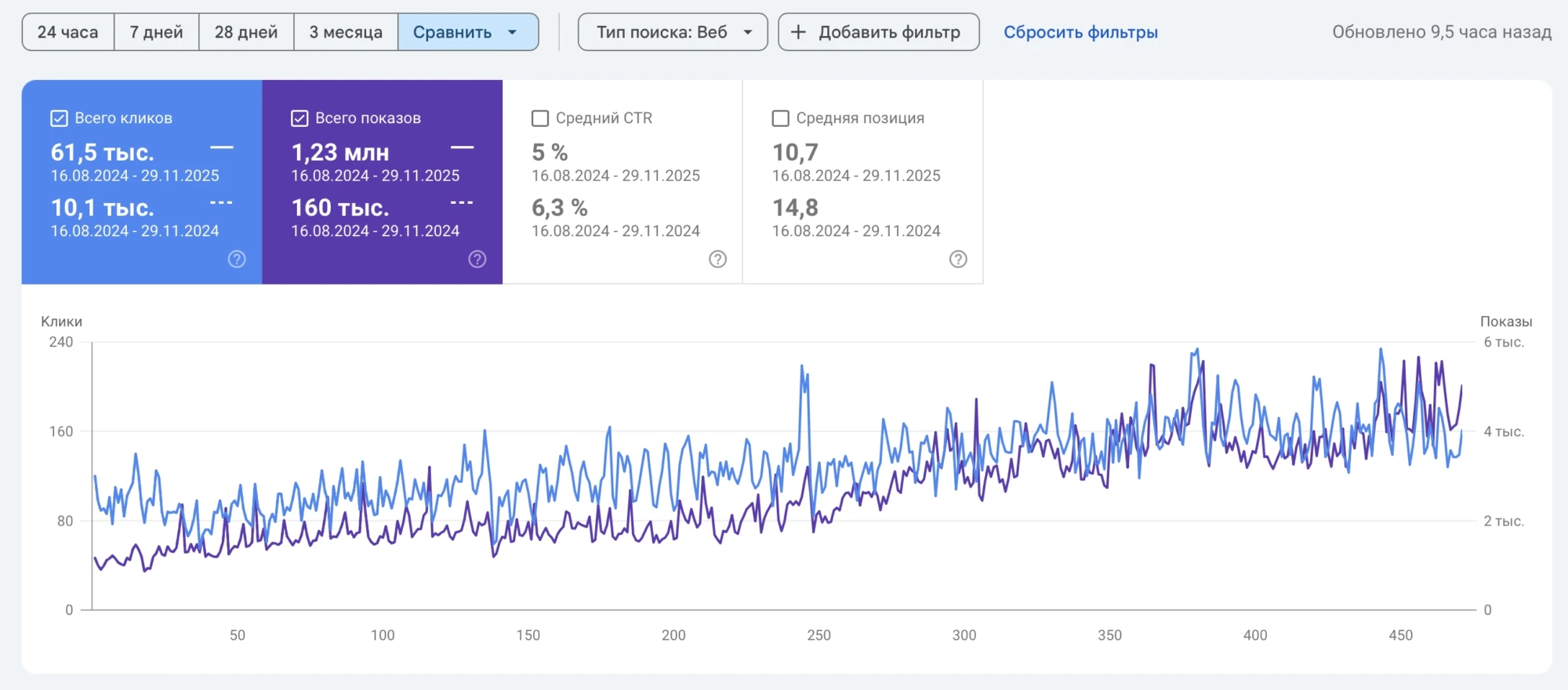The width and height of the screenshot is (1568, 690).
Task: Click the Сбросить фильтры link
Action: click(x=1080, y=32)
